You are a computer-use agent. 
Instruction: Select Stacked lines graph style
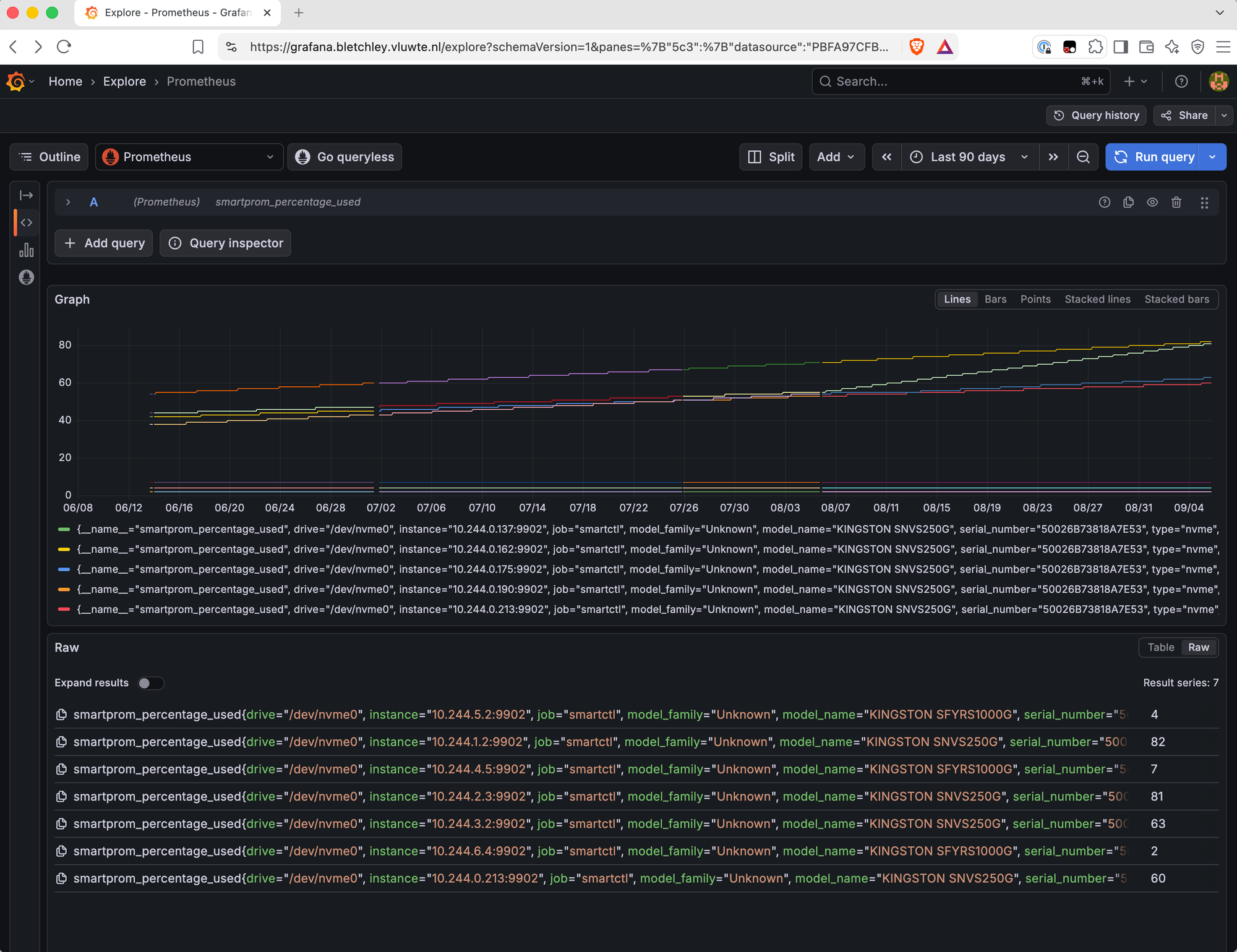tap(1097, 299)
